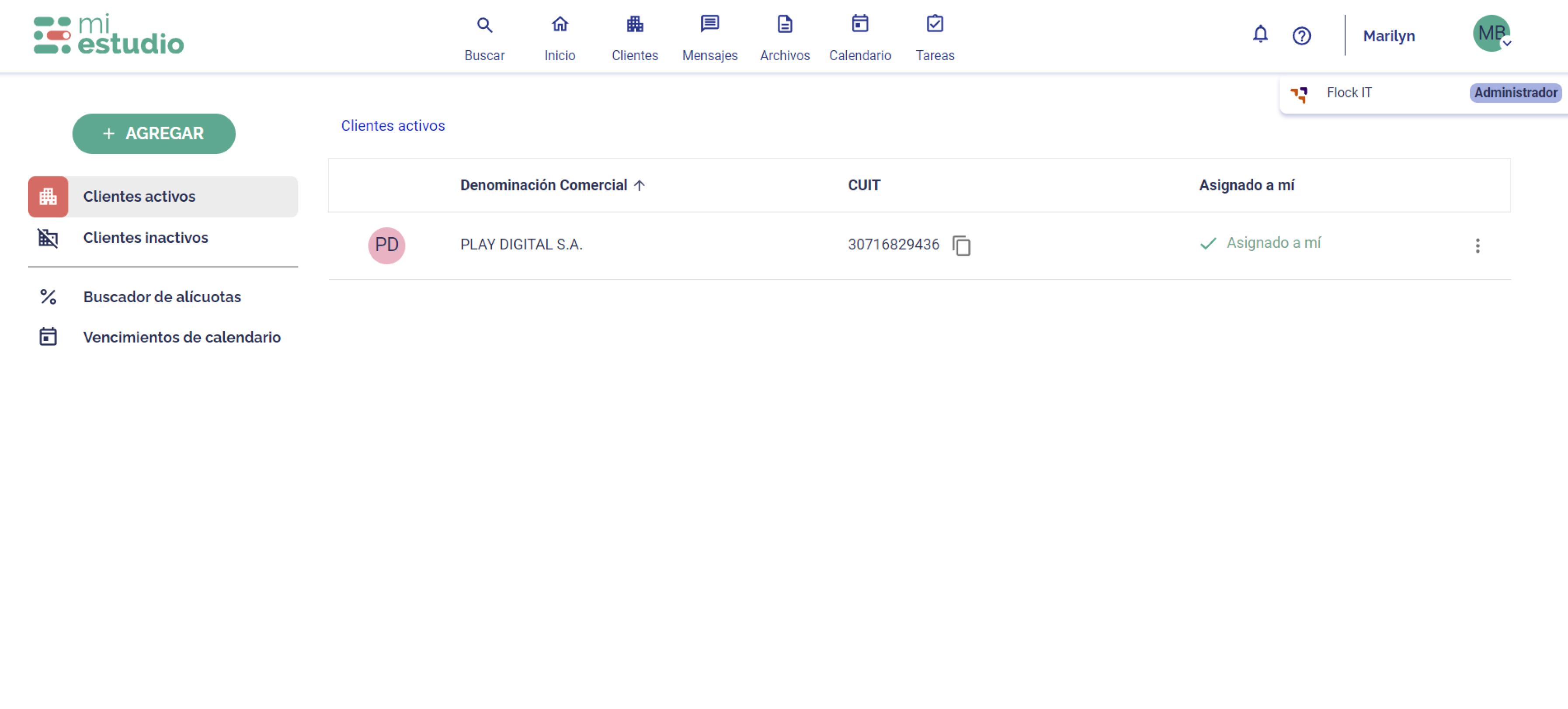1568x709 pixels.
Task: Click the red Clientes activos building icon
Action: (48, 197)
